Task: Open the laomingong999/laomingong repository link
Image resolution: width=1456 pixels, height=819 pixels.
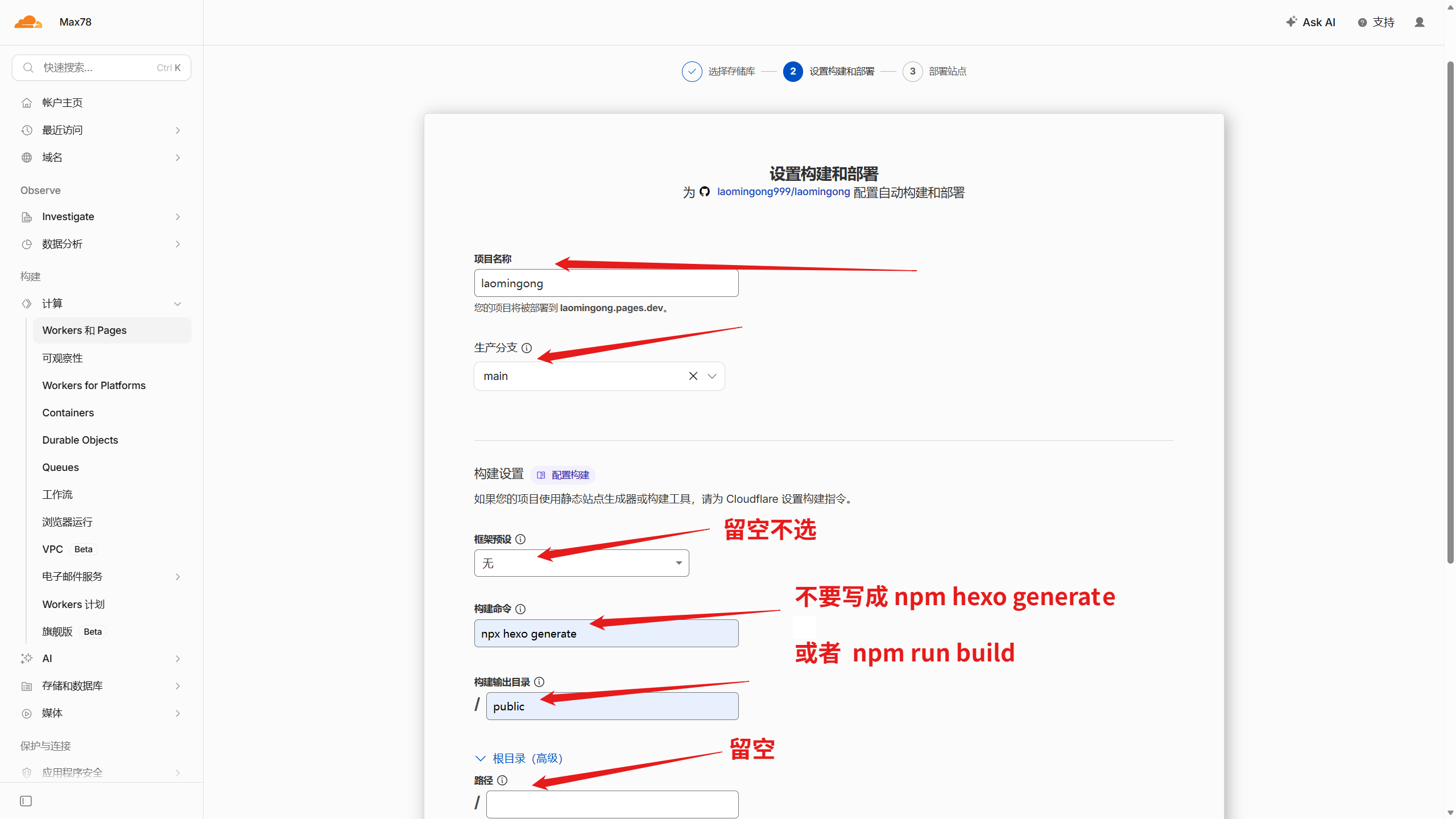Action: (x=783, y=192)
